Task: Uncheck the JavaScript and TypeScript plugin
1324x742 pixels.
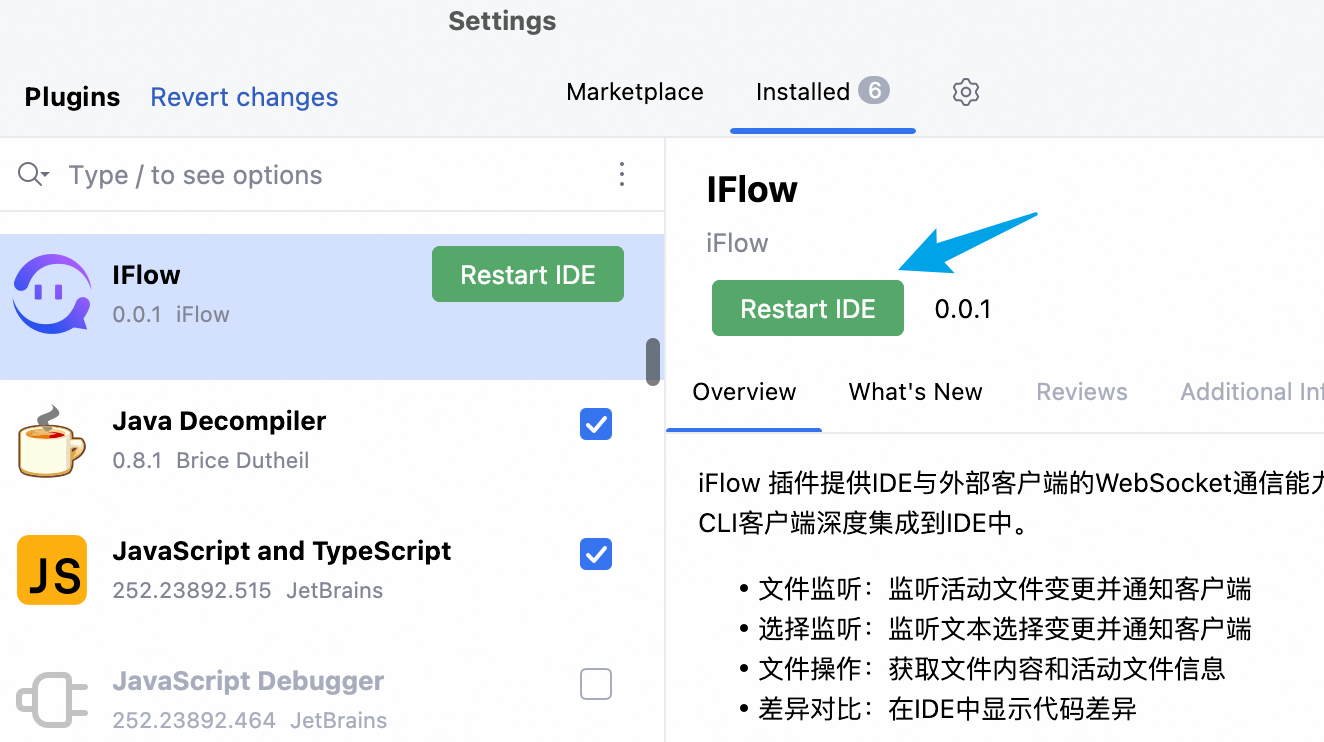Action: tap(595, 554)
